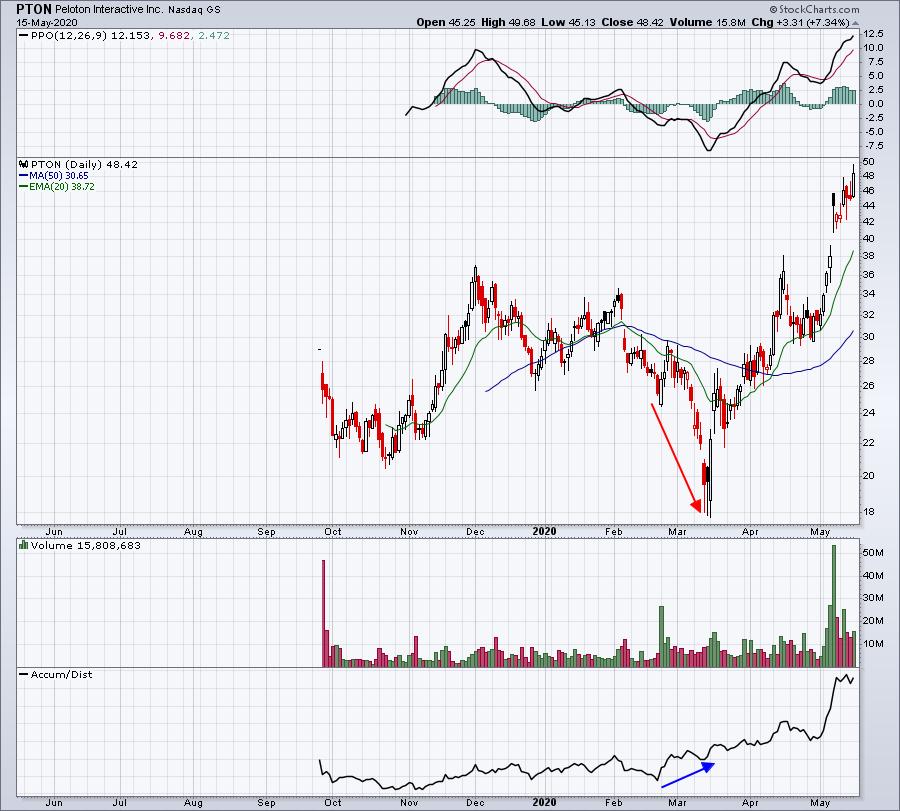The width and height of the screenshot is (900, 811).
Task: Click the 2020 marker on the price axis
Action: [x=544, y=530]
